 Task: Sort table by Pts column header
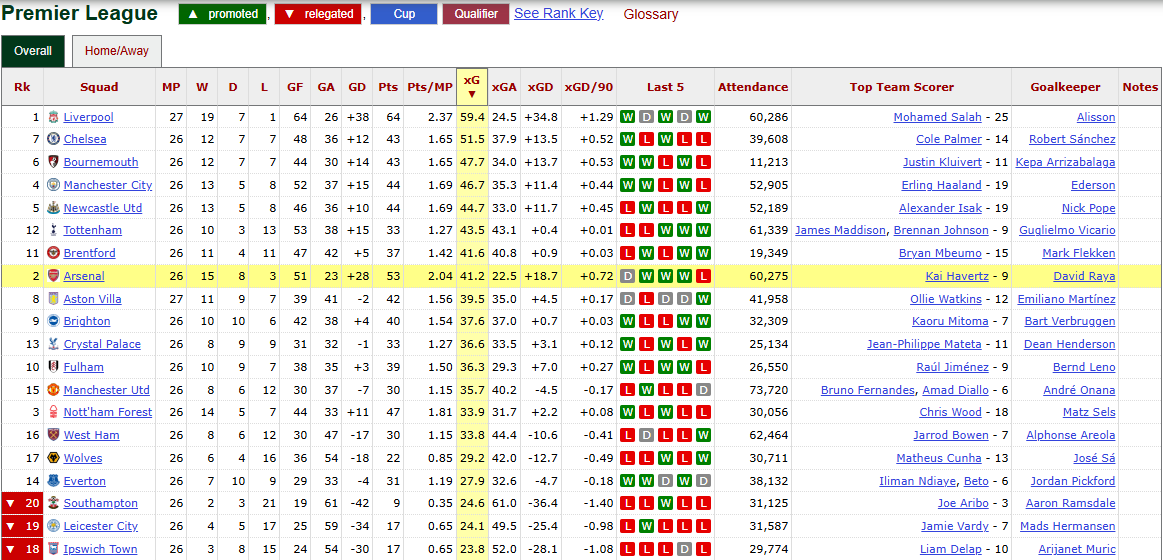click(388, 87)
